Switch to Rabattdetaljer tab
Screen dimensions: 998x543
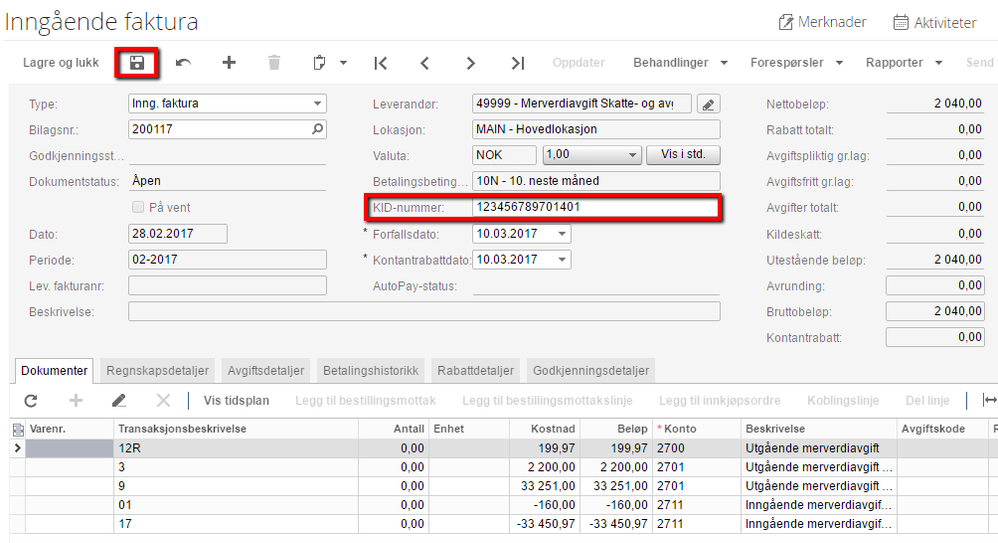pos(475,370)
